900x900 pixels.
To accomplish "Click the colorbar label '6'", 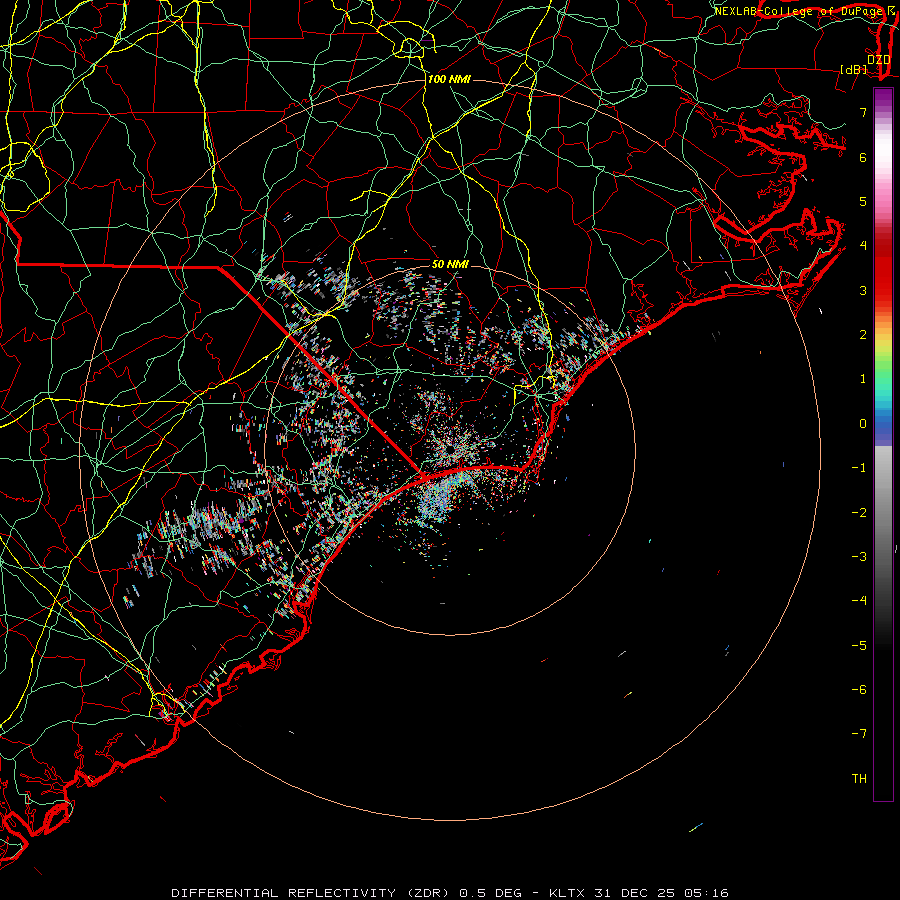I will [x=863, y=157].
